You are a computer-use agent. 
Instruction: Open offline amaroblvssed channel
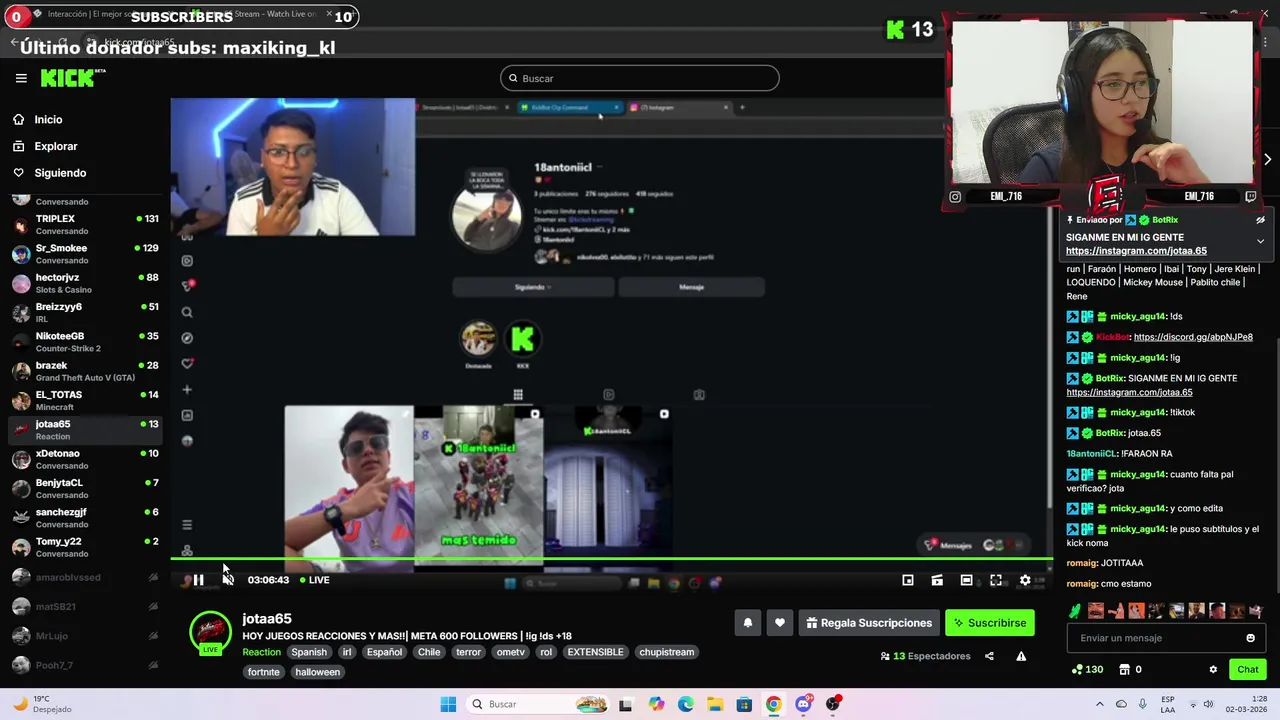tap(85, 577)
